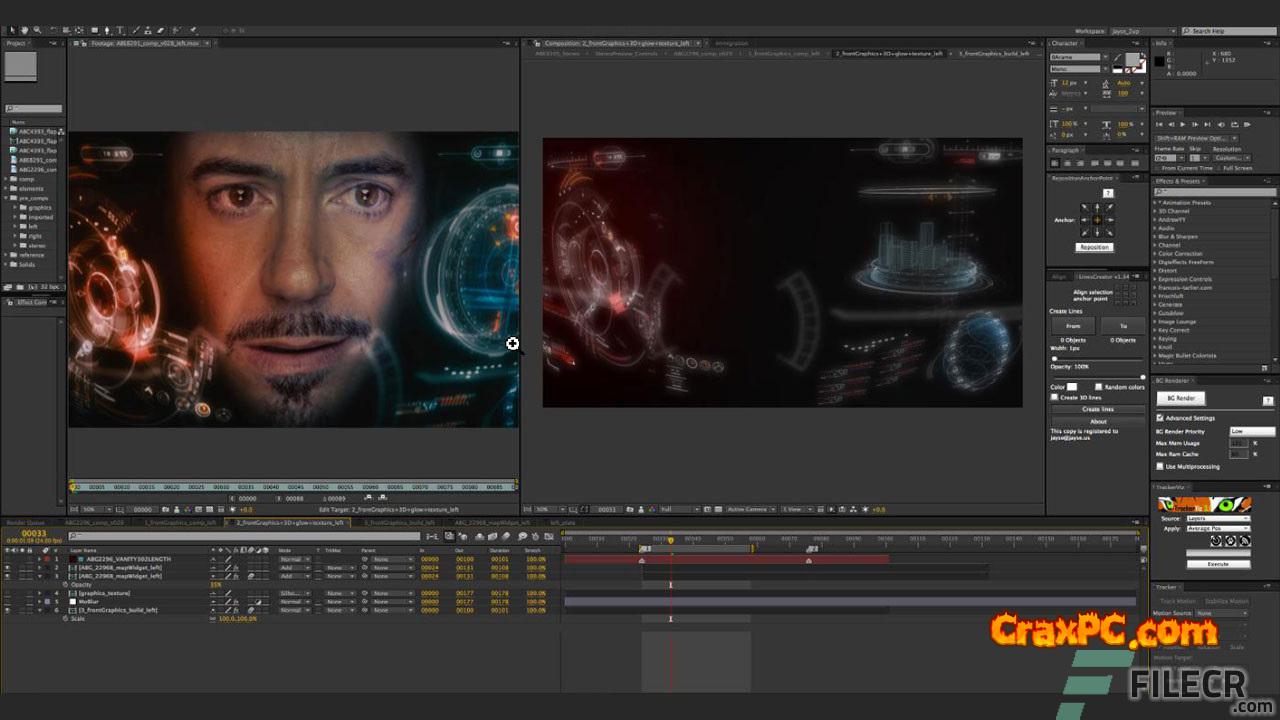Click the LinesCreator Color swatch
Image resolution: width=1280 pixels, height=720 pixels.
click(x=1072, y=387)
